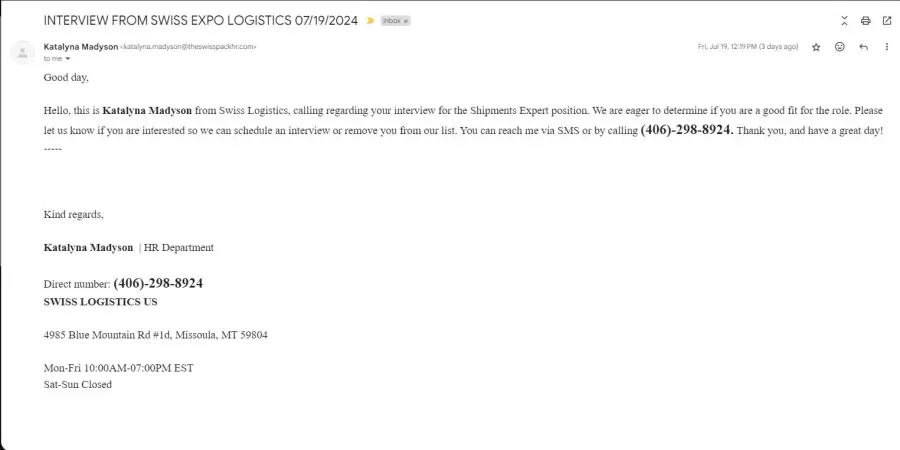
Task: Expand the "to me" recipient details arrow
Action: pos(68,59)
